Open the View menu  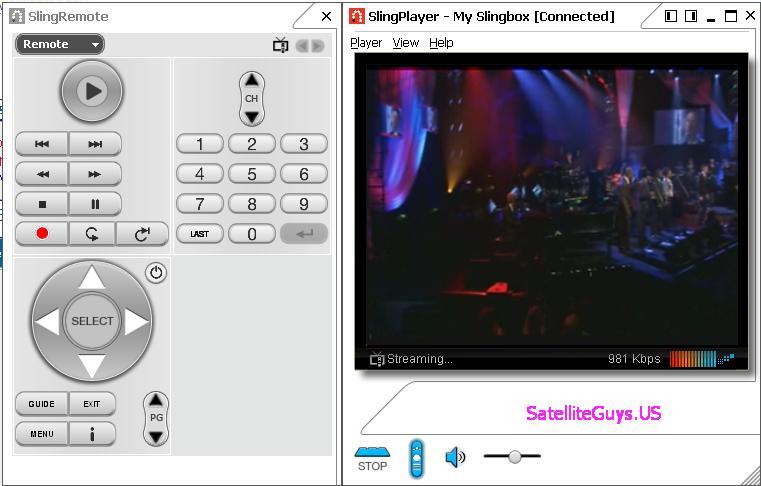406,43
